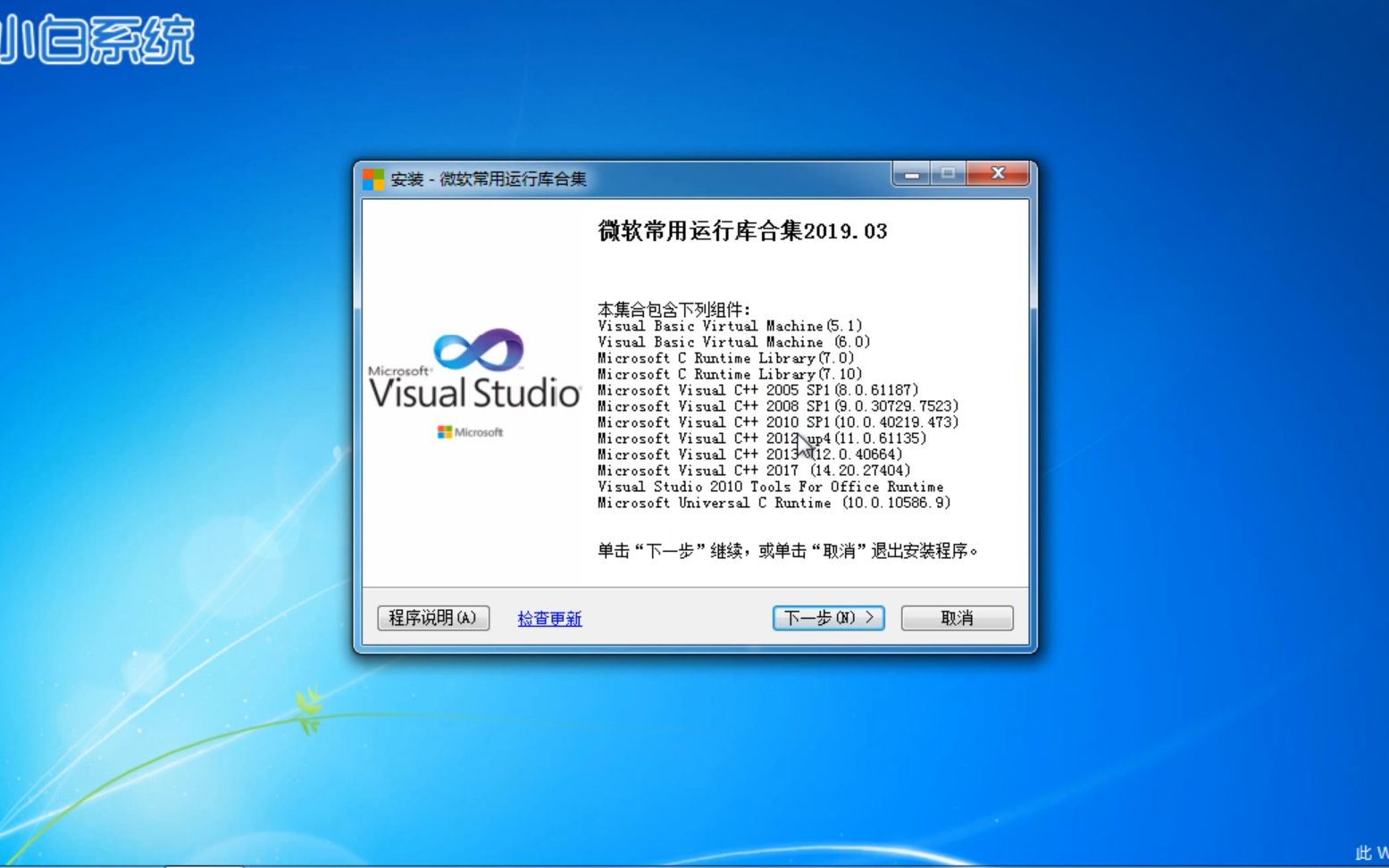
Task: Open 程序说明(A) program description
Action: pyautogui.click(x=433, y=618)
